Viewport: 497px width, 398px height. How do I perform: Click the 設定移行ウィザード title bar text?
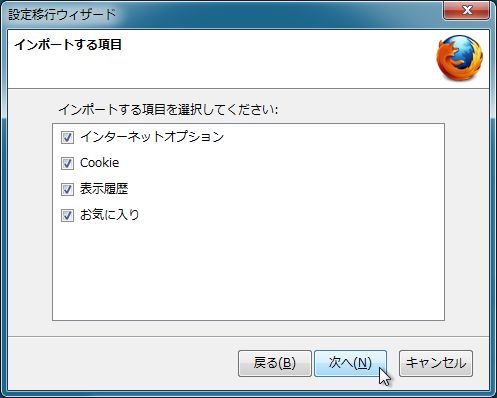(x=62, y=14)
